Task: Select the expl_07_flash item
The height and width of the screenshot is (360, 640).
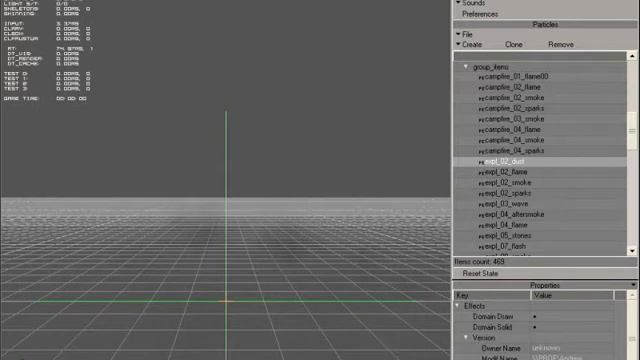Action: [505, 246]
